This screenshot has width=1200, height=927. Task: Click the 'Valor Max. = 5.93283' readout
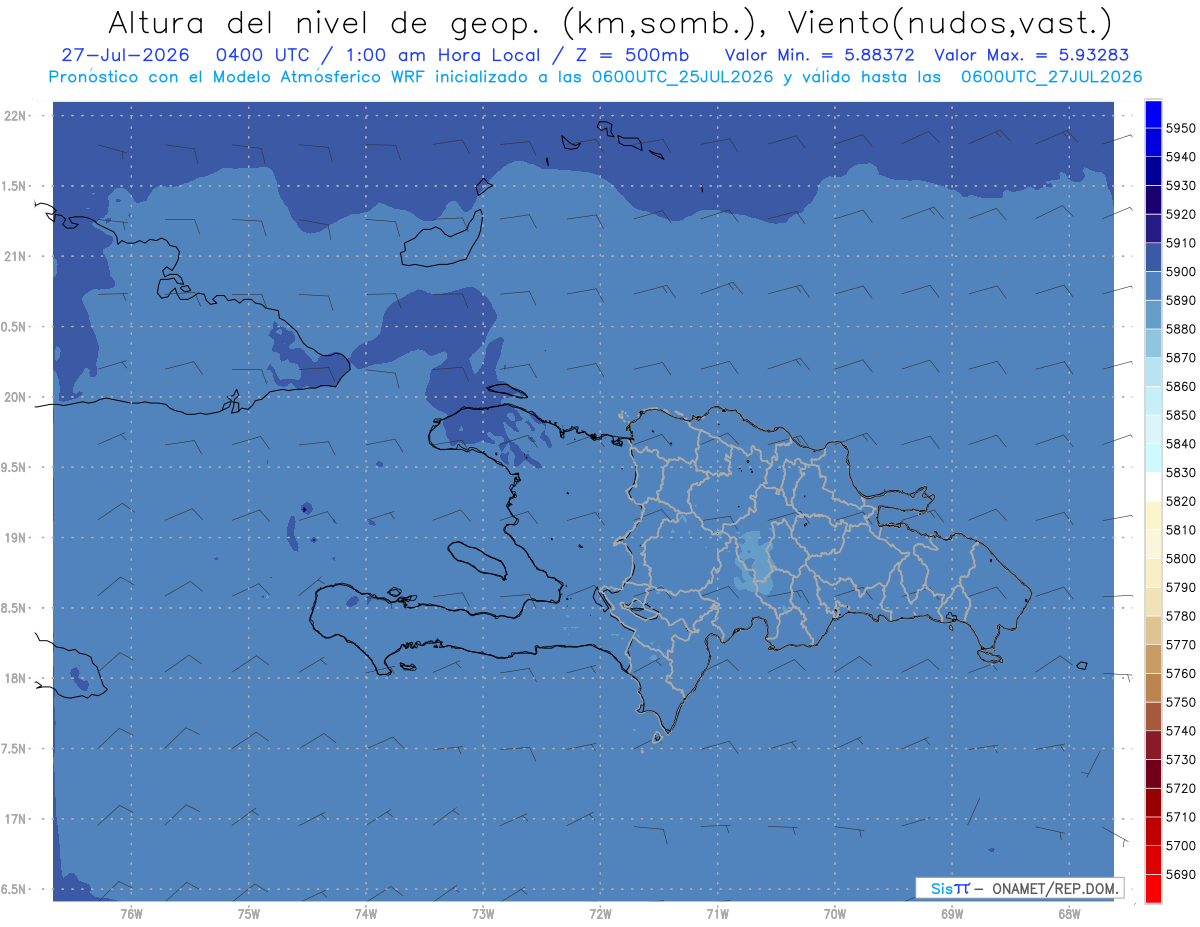point(1032,55)
